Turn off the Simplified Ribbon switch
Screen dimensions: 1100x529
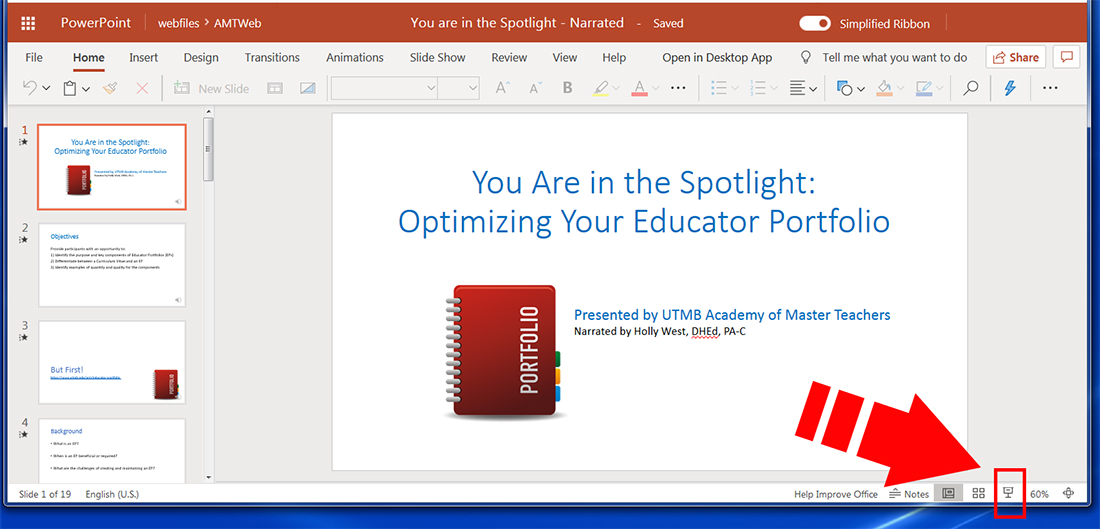pos(815,23)
